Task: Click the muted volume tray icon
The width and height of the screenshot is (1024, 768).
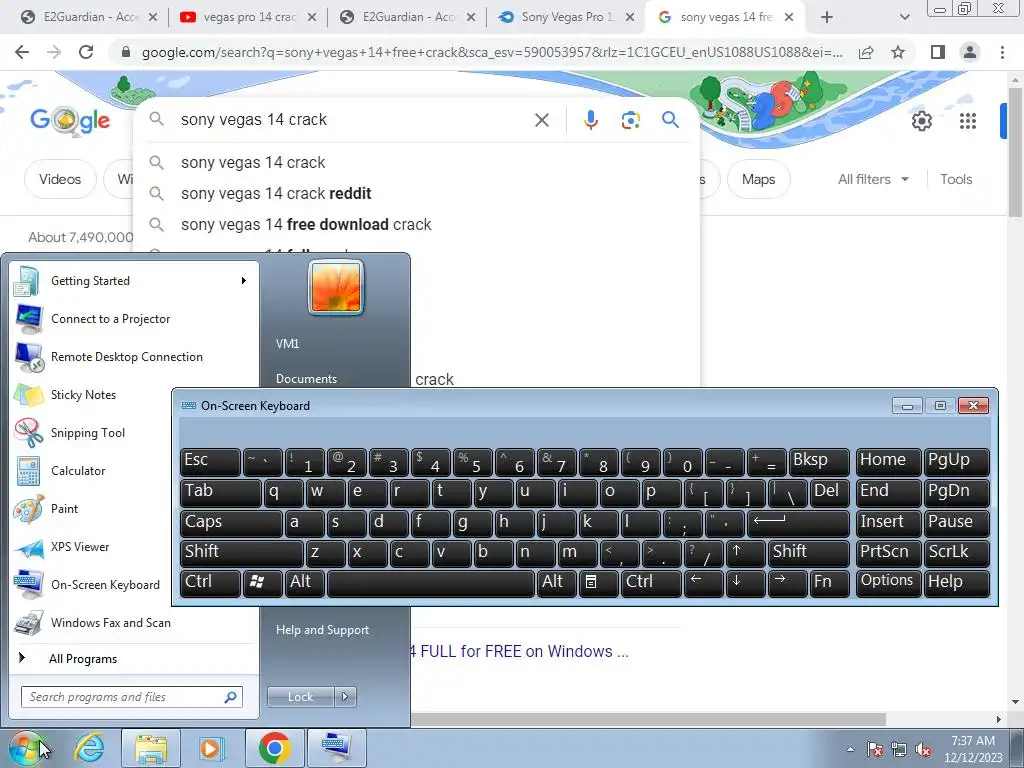Action: click(x=923, y=750)
